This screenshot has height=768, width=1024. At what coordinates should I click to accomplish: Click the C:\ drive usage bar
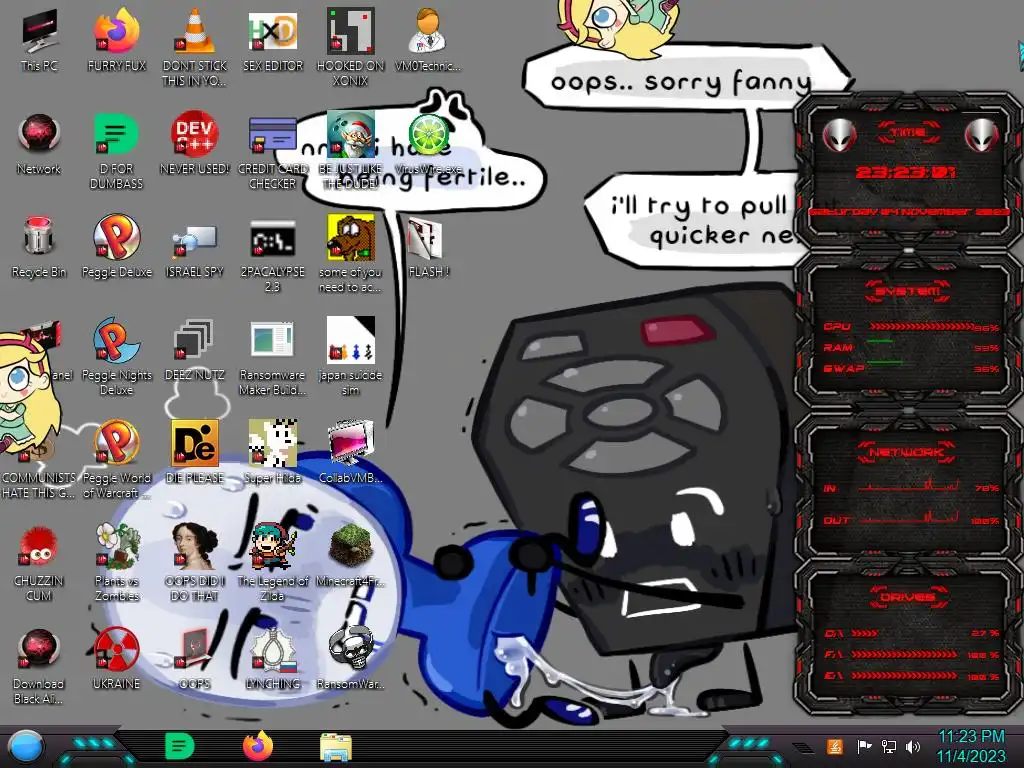click(x=865, y=633)
